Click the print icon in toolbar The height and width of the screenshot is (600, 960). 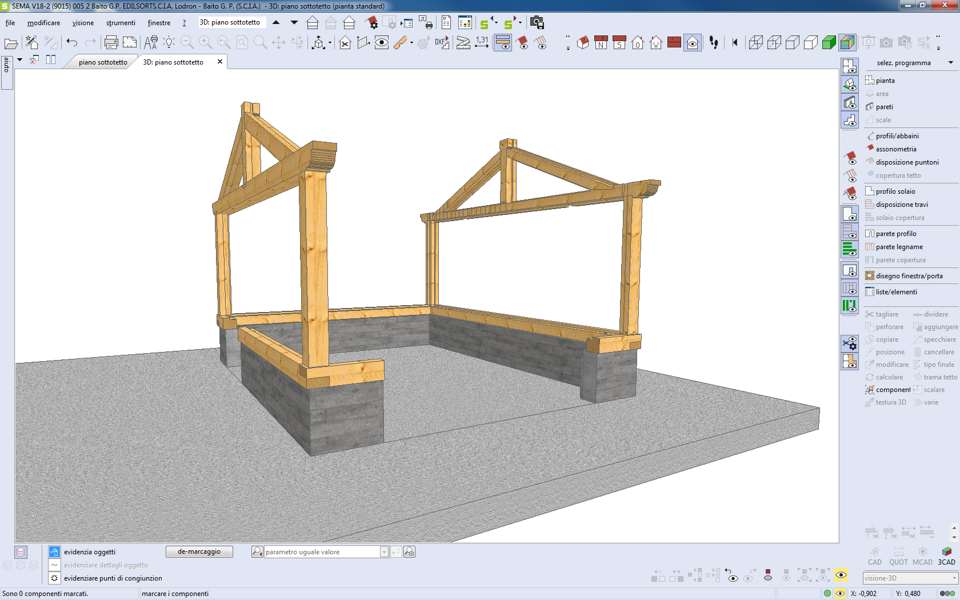tap(111, 43)
